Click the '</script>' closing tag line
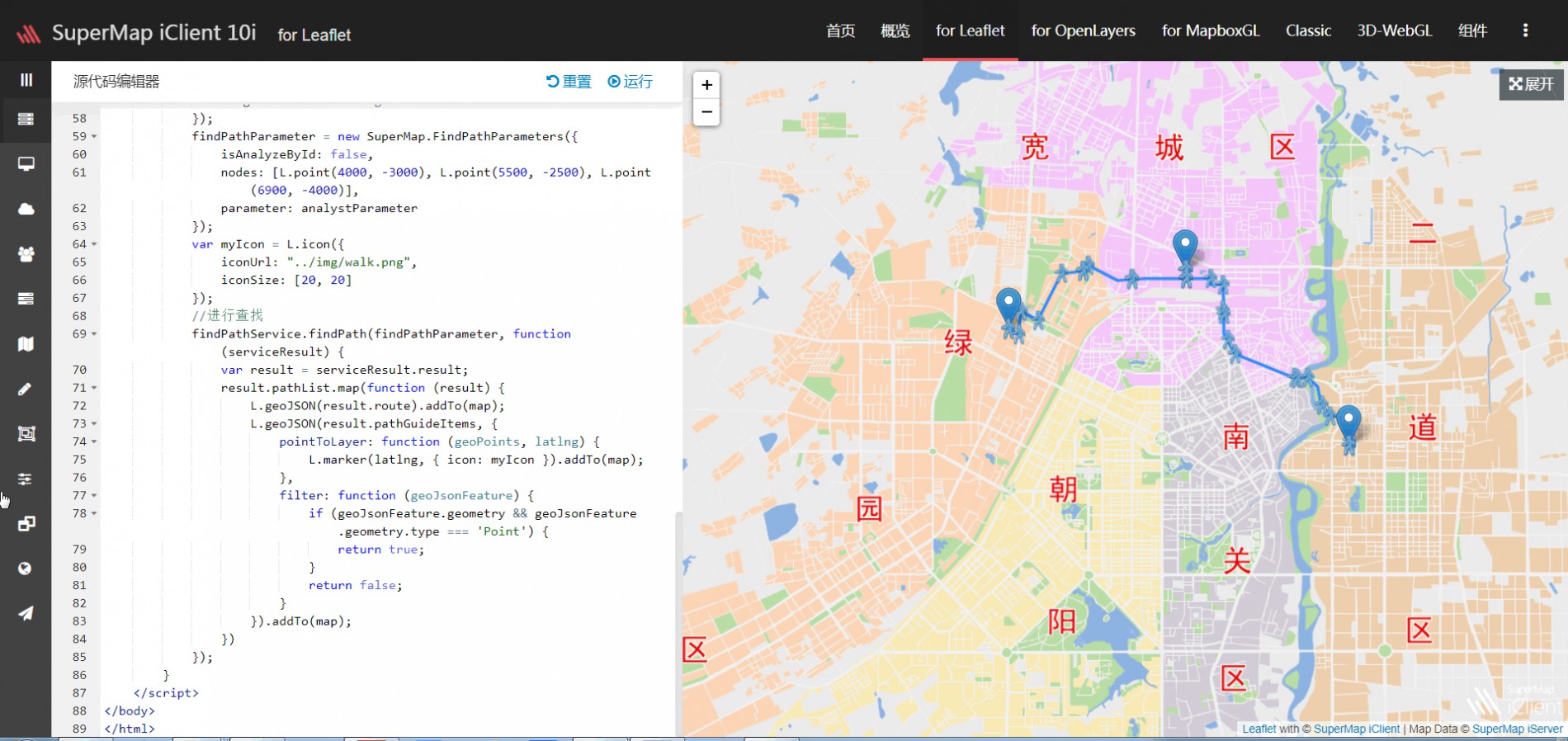Image resolution: width=1568 pixels, height=741 pixels. [166, 693]
